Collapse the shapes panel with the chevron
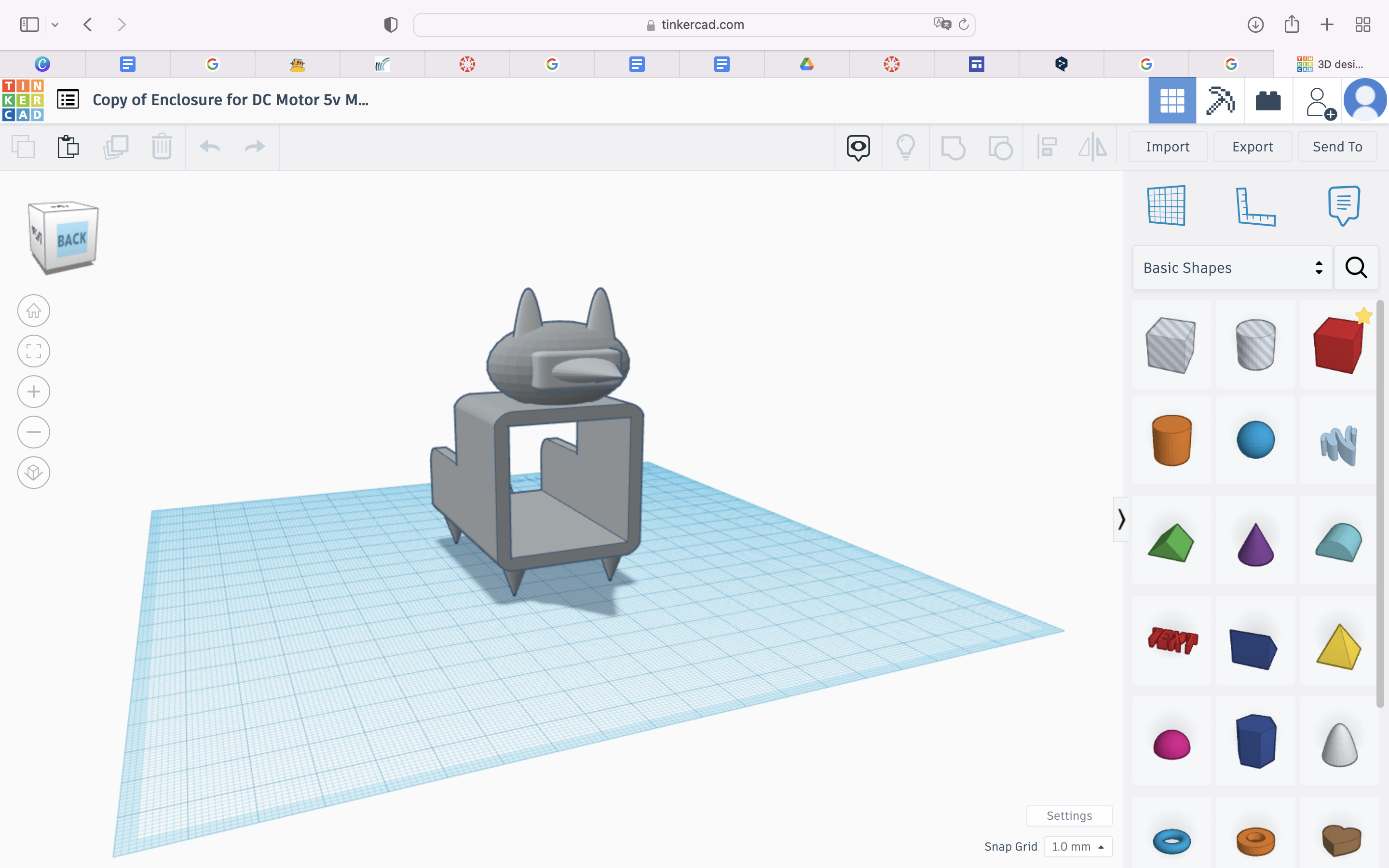This screenshot has width=1389, height=868. click(x=1121, y=519)
